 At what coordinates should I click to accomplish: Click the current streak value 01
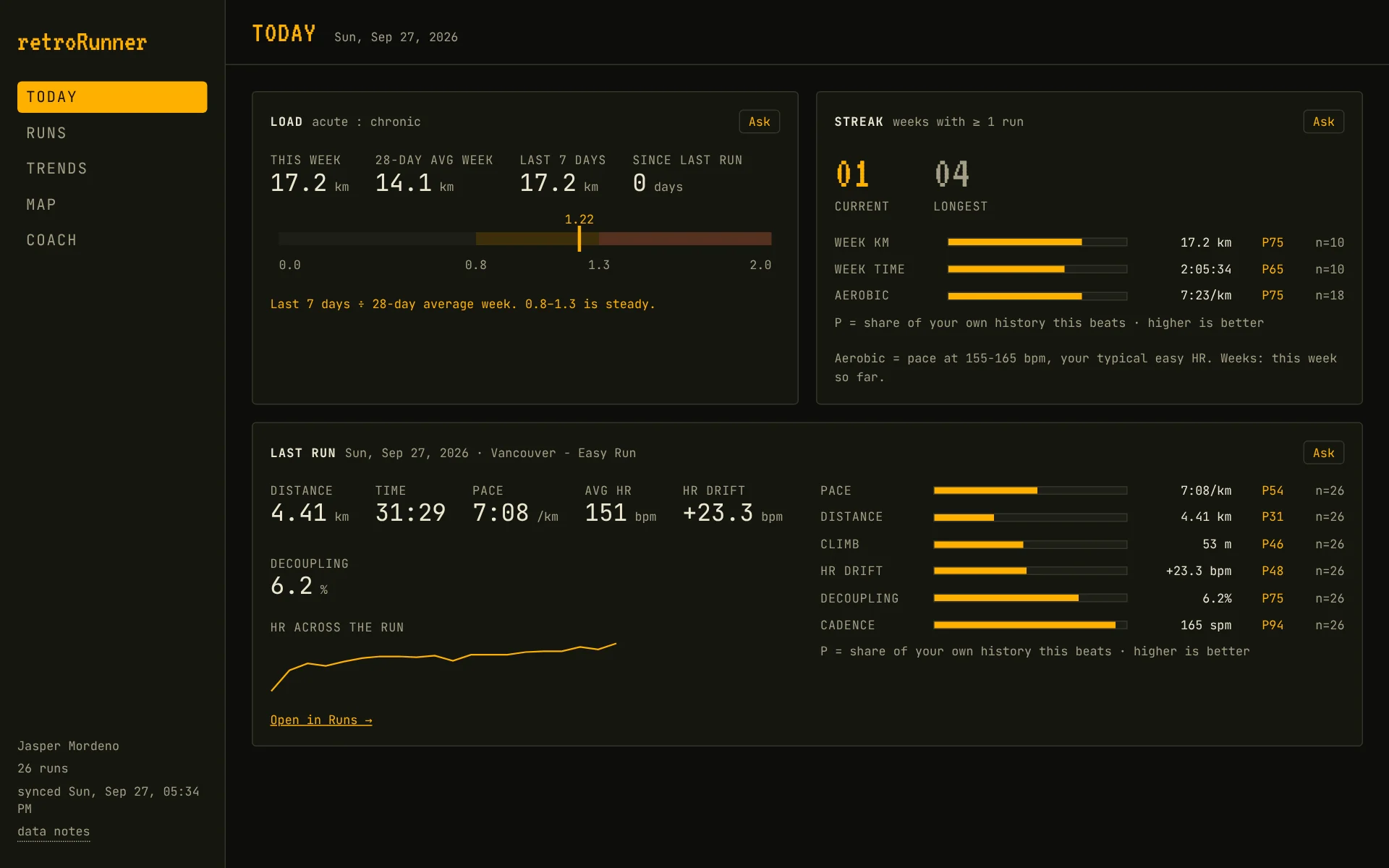click(x=852, y=174)
